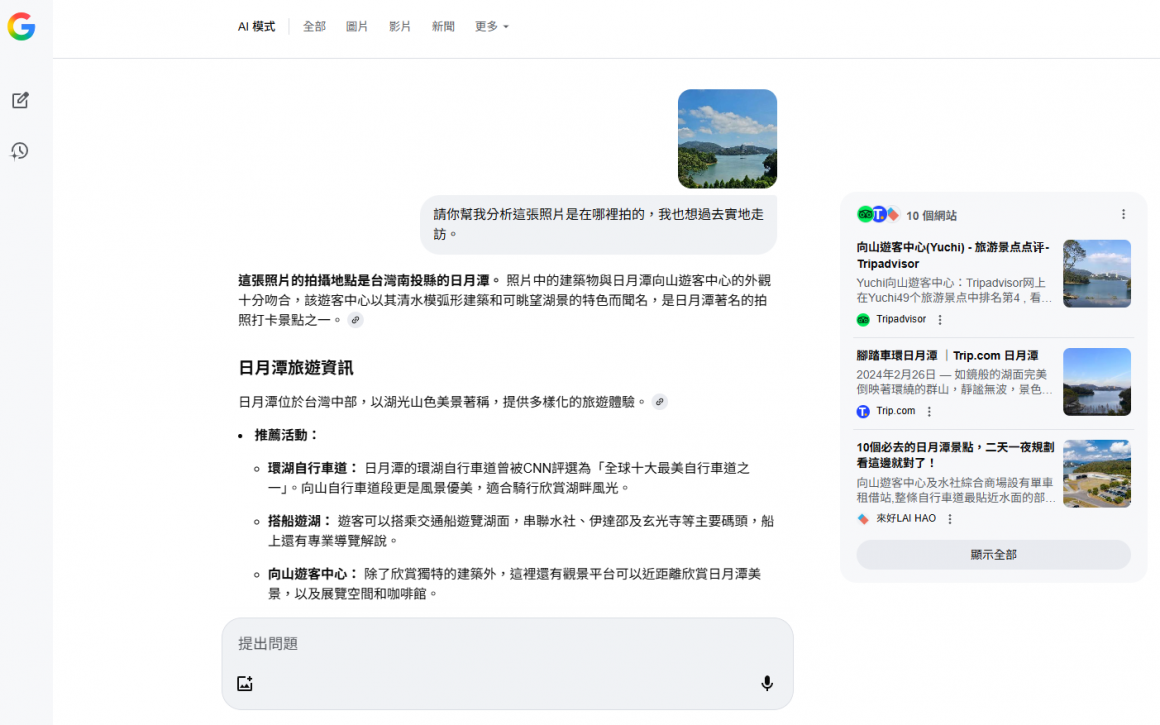
Task: Click the 提出問題 input field
Action: click(400, 643)
